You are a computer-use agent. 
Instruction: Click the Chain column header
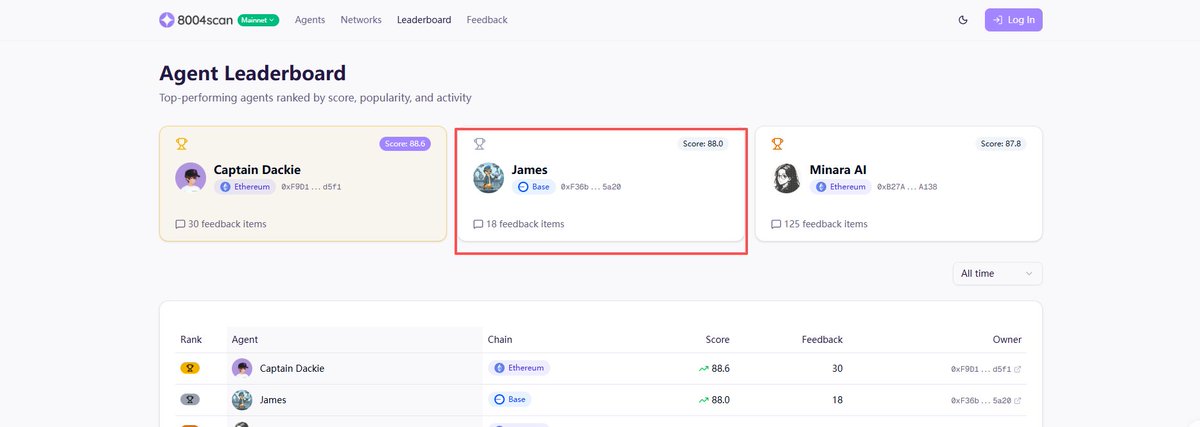[x=500, y=340]
